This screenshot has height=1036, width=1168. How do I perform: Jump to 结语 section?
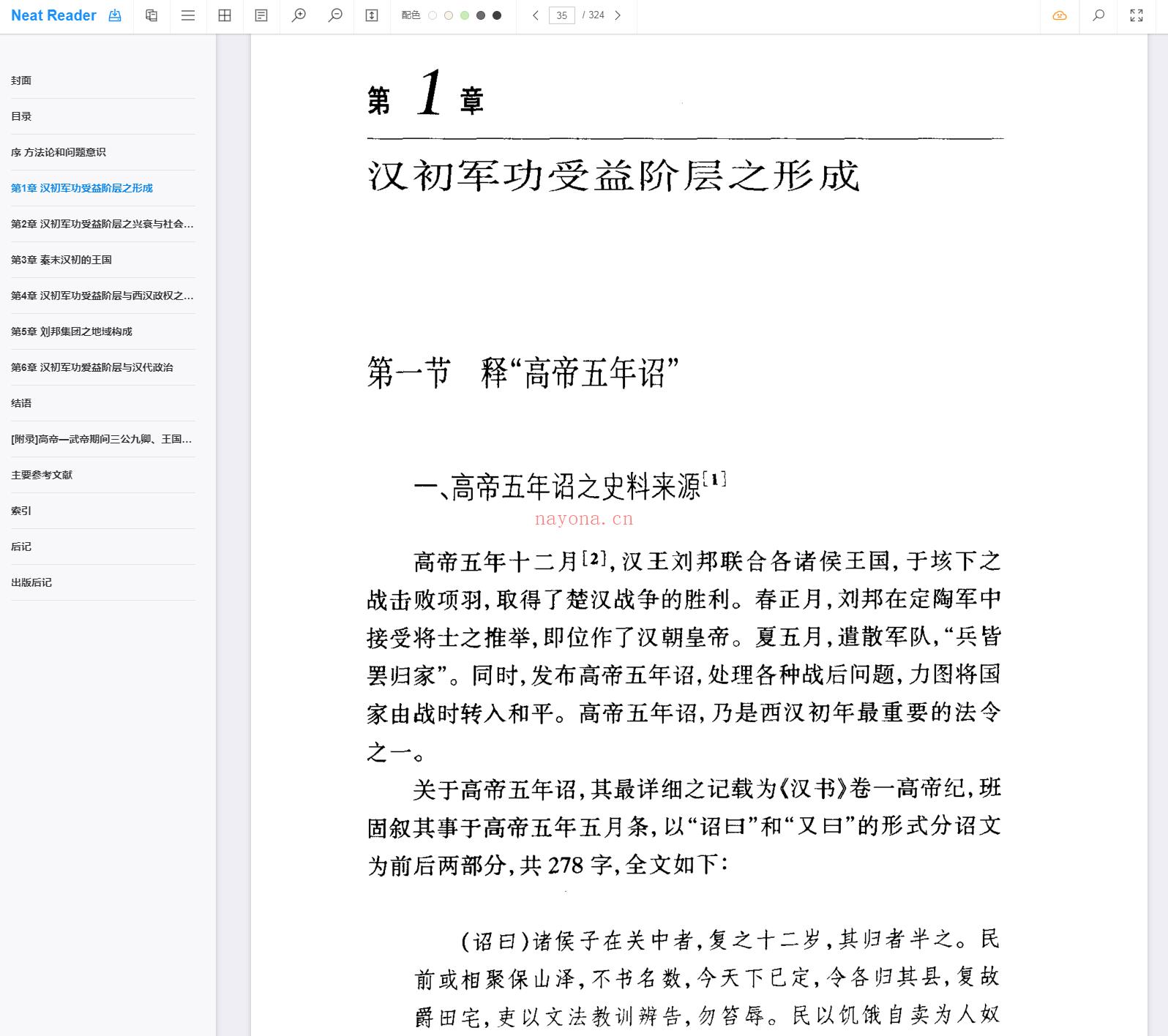pyautogui.click(x=21, y=403)
